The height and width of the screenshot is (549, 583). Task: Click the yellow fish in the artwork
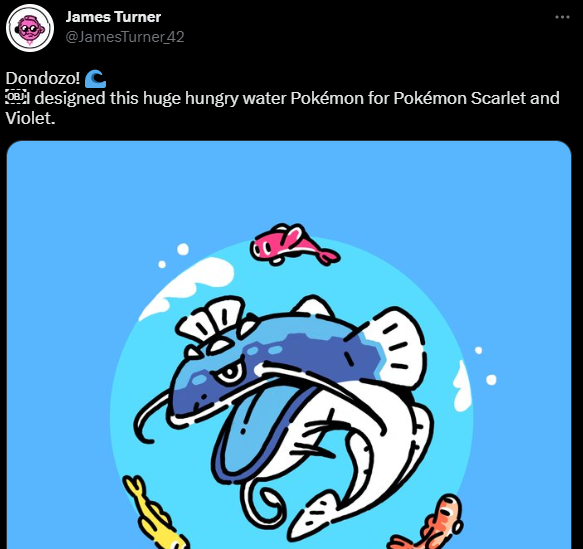coord(155,512)
